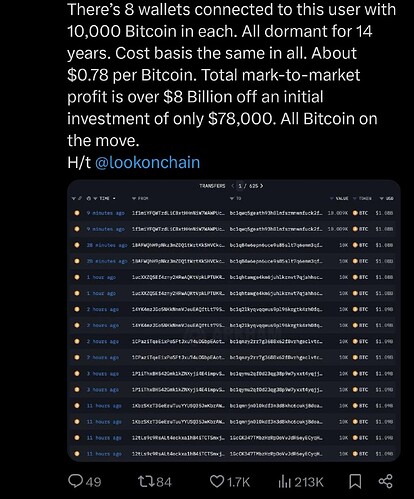Viewport: 414px width, 499px height.
Task: Go to the previous transfers page arrow
Action: coord(233,186)
